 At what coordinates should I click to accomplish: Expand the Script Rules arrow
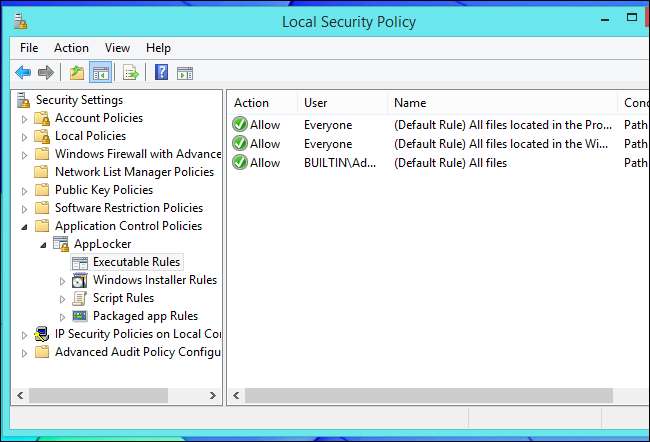tap(62, 299)
